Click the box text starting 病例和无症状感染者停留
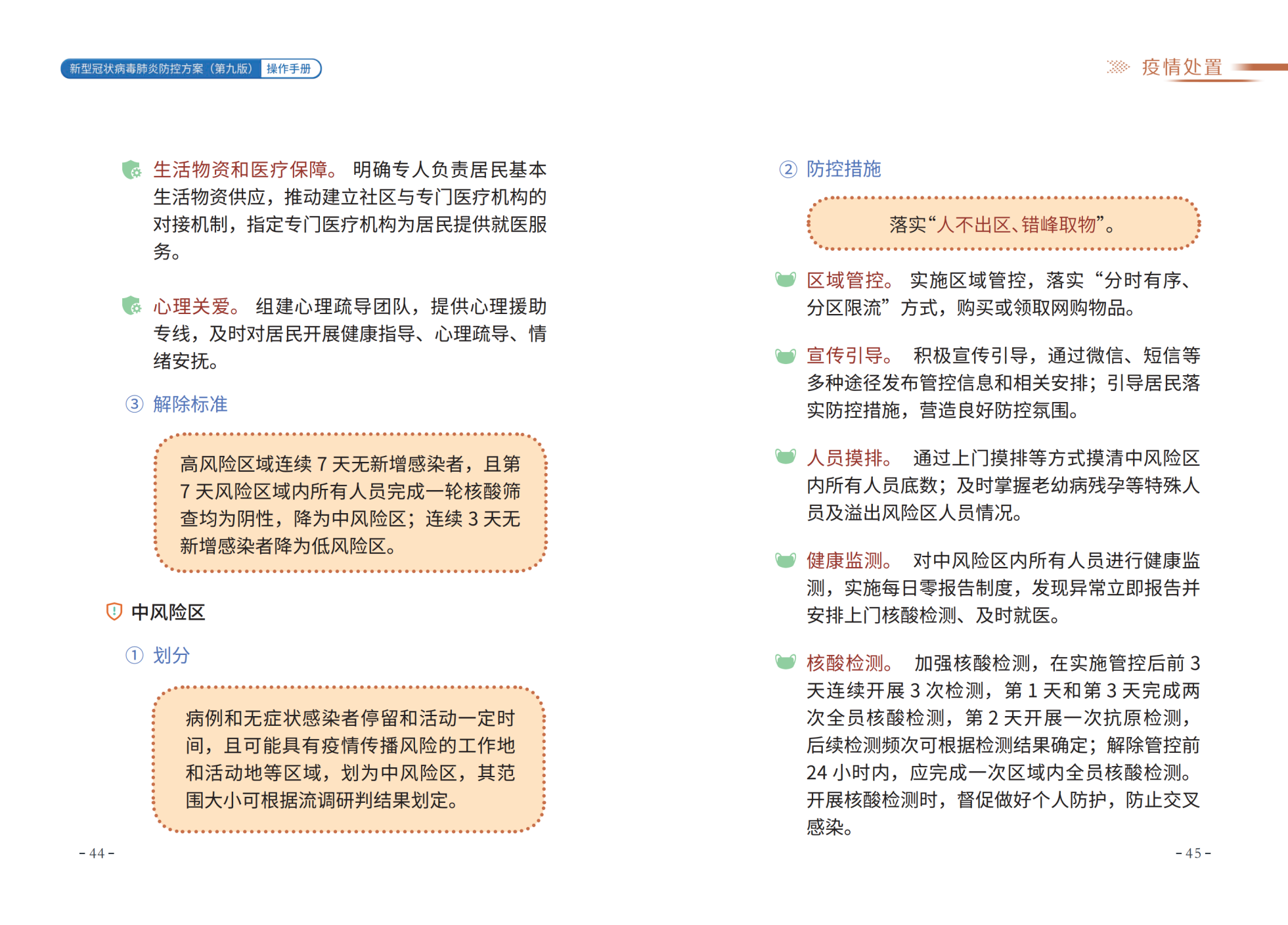Viewport: 1288px width, 925px height. coord(350,759)
